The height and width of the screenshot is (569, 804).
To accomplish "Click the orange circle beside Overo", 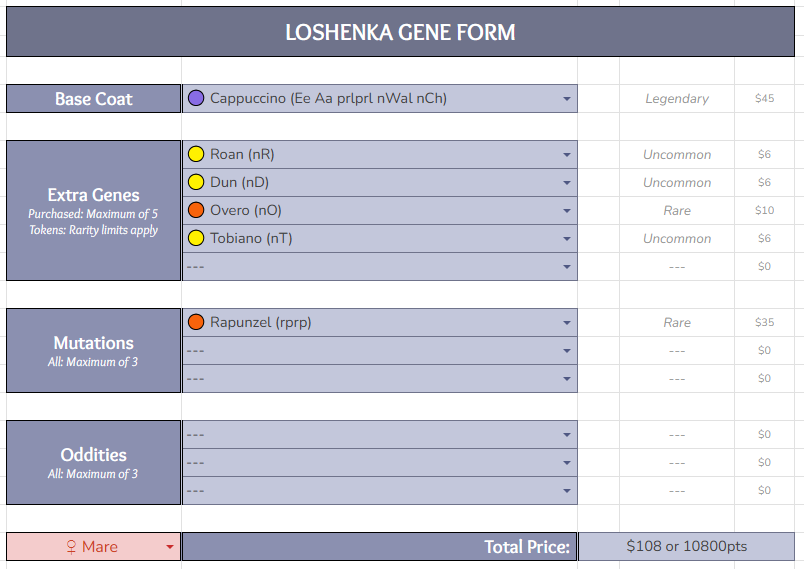I will tap(196, 211).
